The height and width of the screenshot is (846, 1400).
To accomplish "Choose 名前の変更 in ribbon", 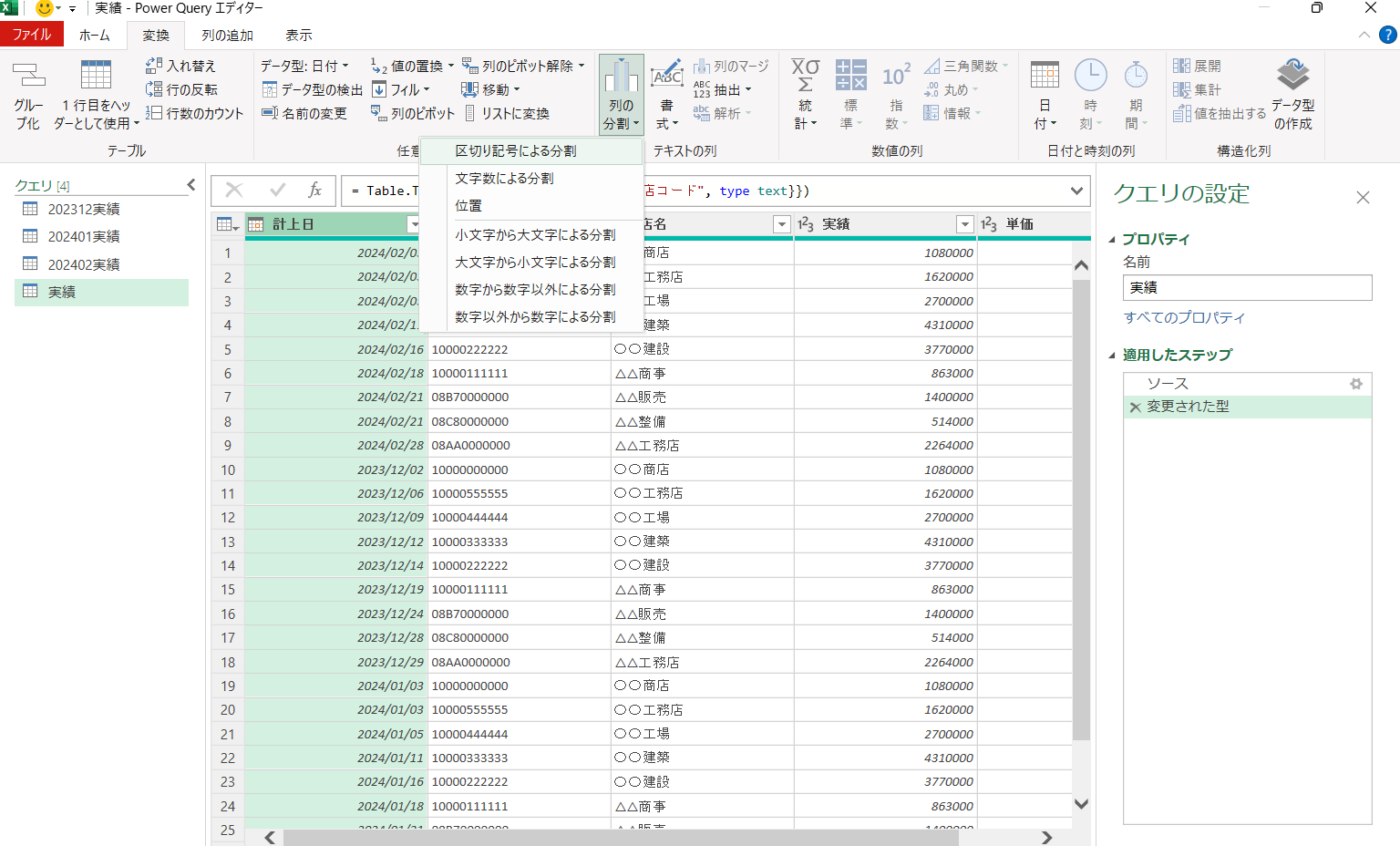I will pyautogui.click(x=304, y=113).
